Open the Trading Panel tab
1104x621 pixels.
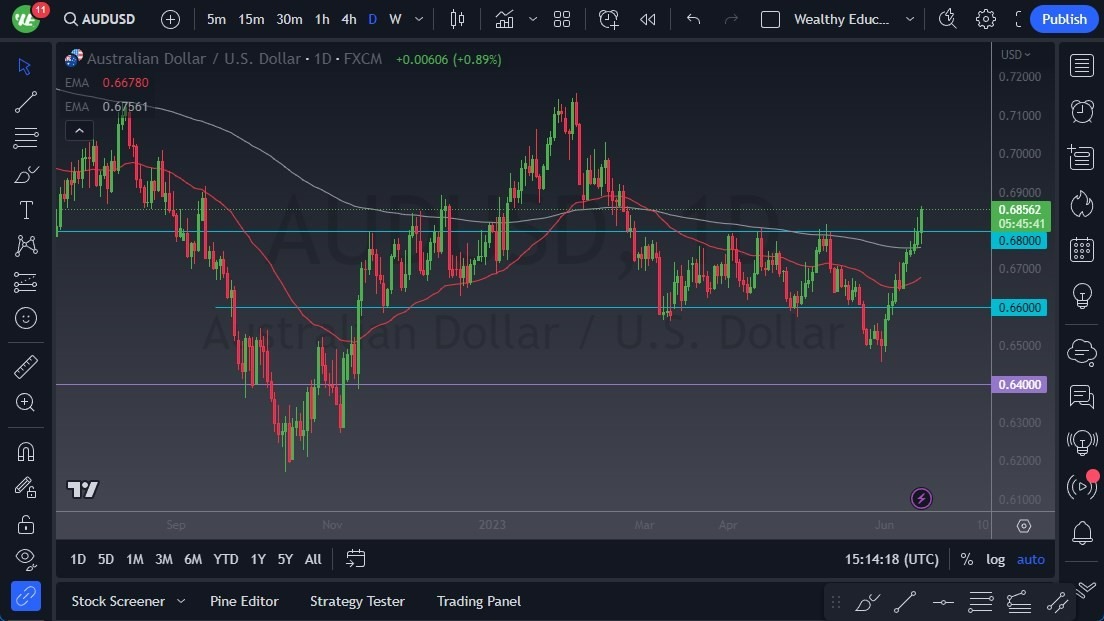click(x=478, y=601)
